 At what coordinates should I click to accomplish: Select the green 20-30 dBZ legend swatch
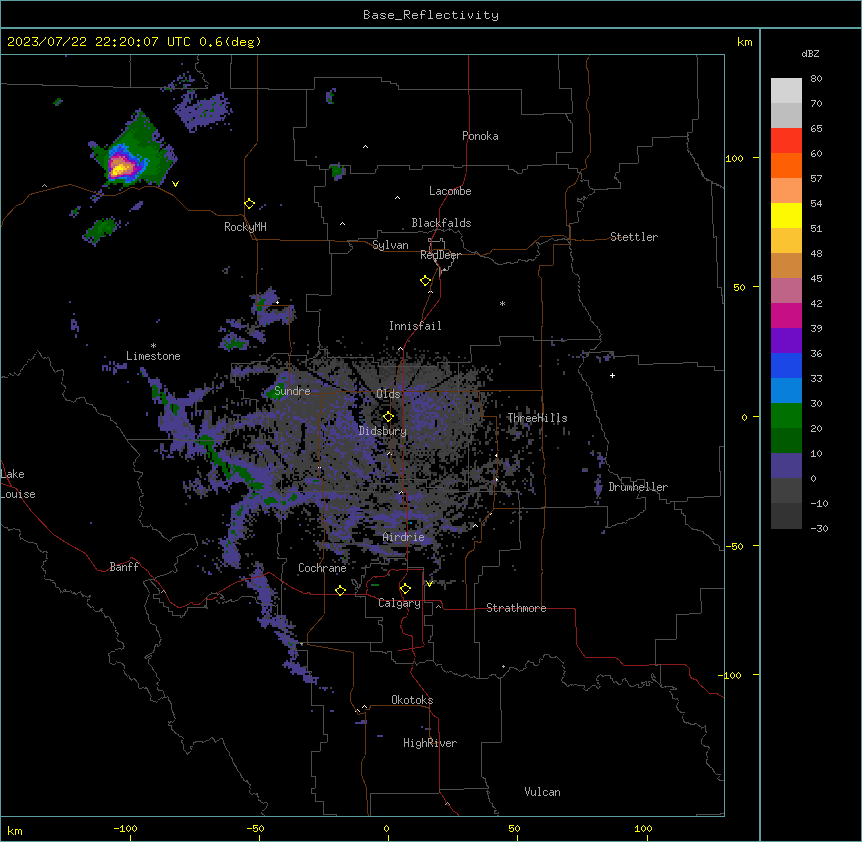pyautogui.click(x=786, y=416)
